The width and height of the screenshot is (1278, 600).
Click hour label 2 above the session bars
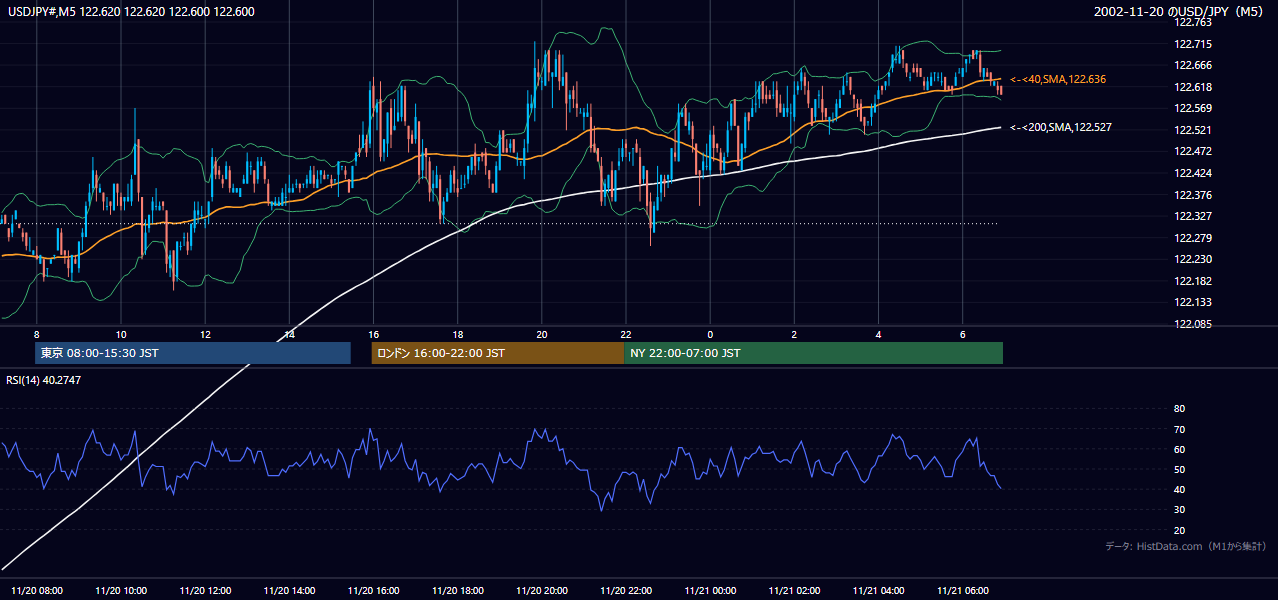click(794, 334)
